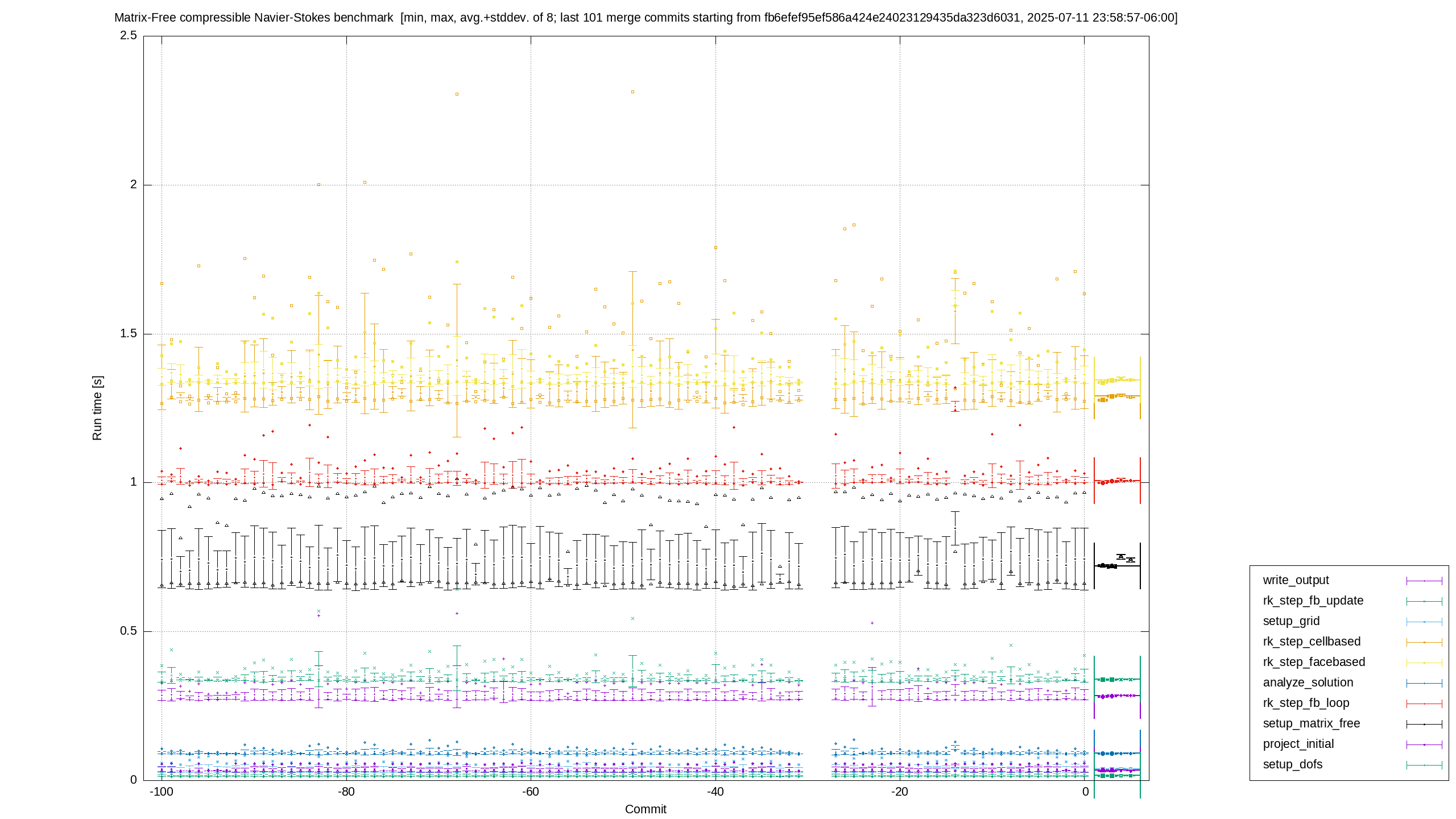Click the setup_matrix_free legend line sample

(x=1424, y=724)
